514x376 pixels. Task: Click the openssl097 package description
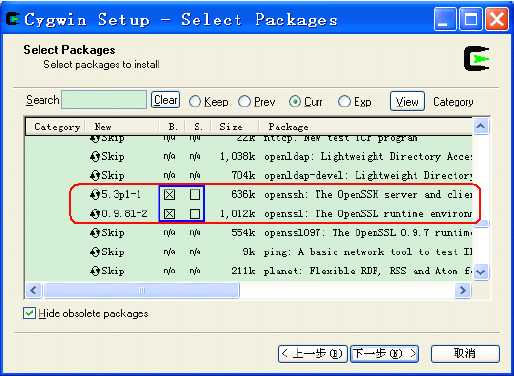(x=368, y=233)
